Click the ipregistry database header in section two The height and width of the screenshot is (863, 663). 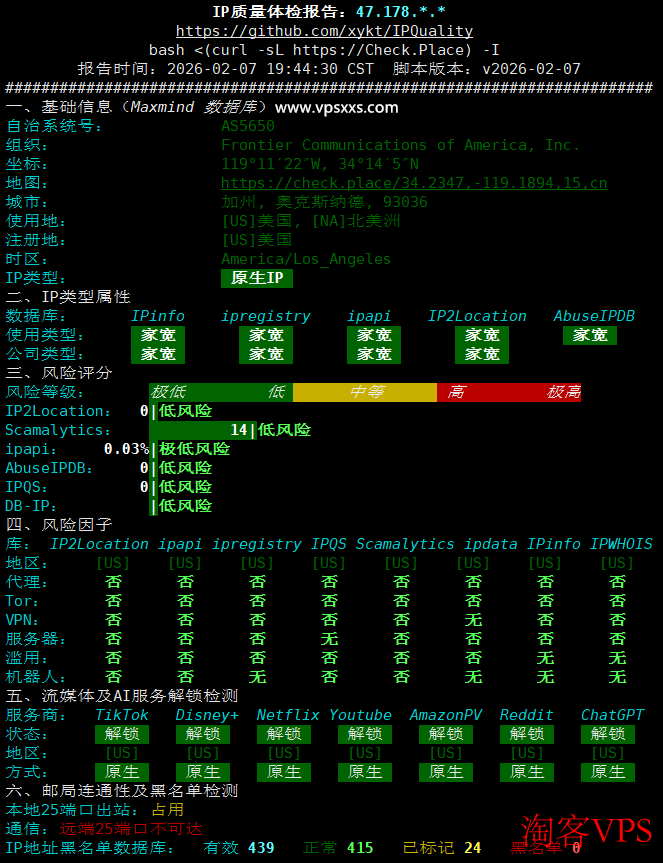pyautogui.click(x=266, y=316)
